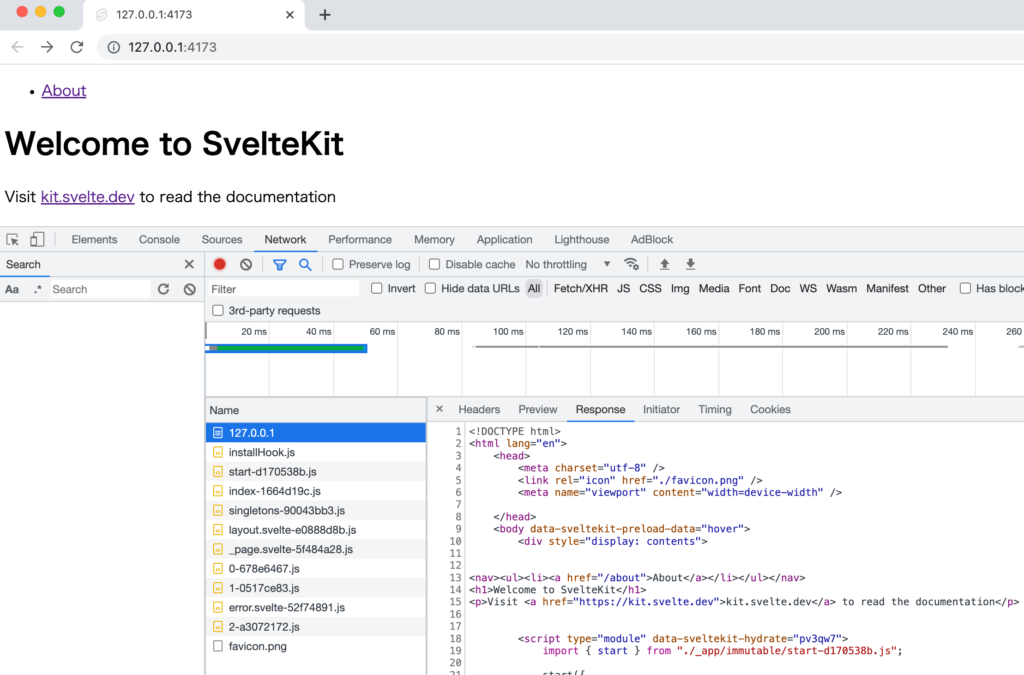Viewport: 1024px width, 675px height.
Task: Toggle the device toolbar icon
Action: point(37,240)
